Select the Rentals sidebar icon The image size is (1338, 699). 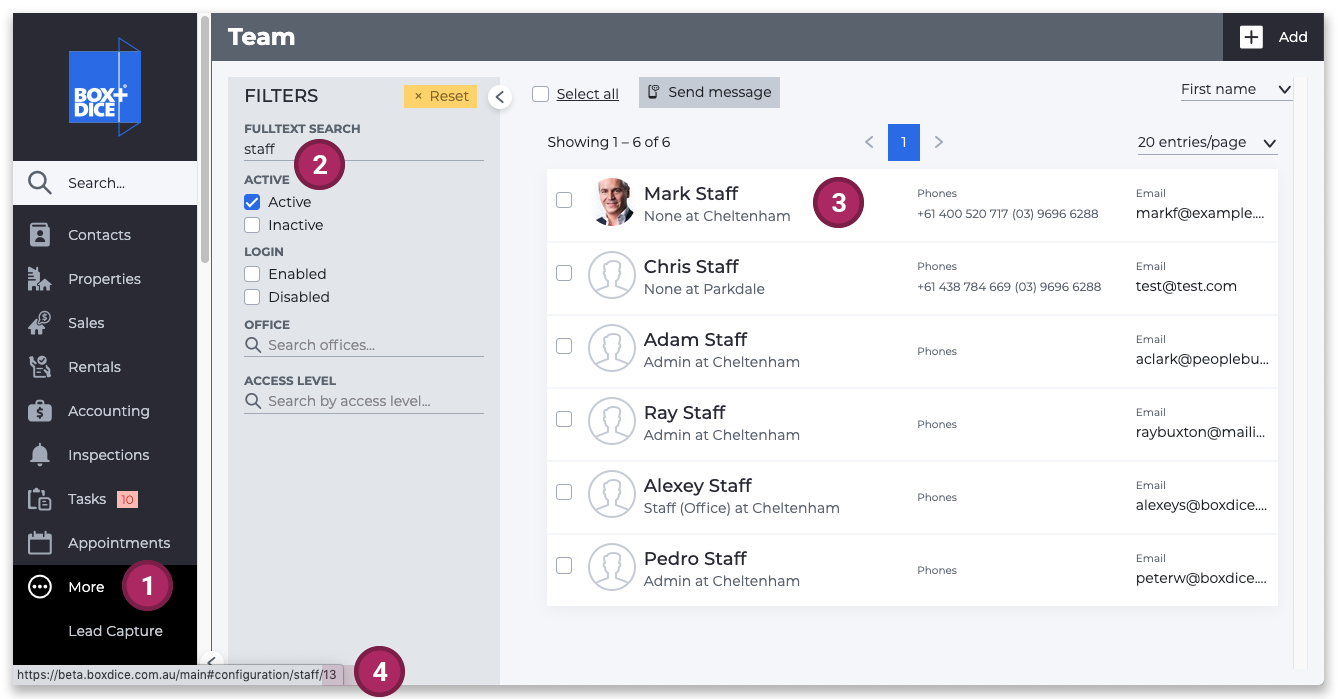[x=40, y=367]
